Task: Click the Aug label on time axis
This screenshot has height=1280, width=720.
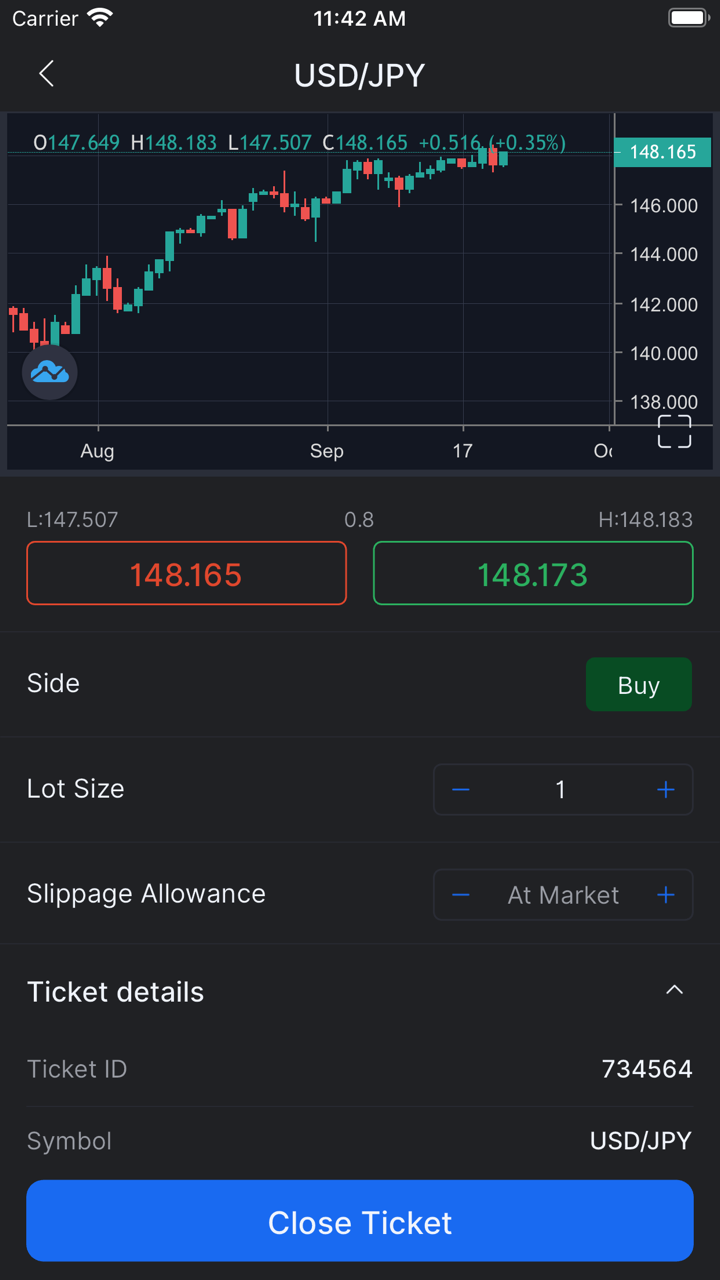Action: click(x=97, y=451)
